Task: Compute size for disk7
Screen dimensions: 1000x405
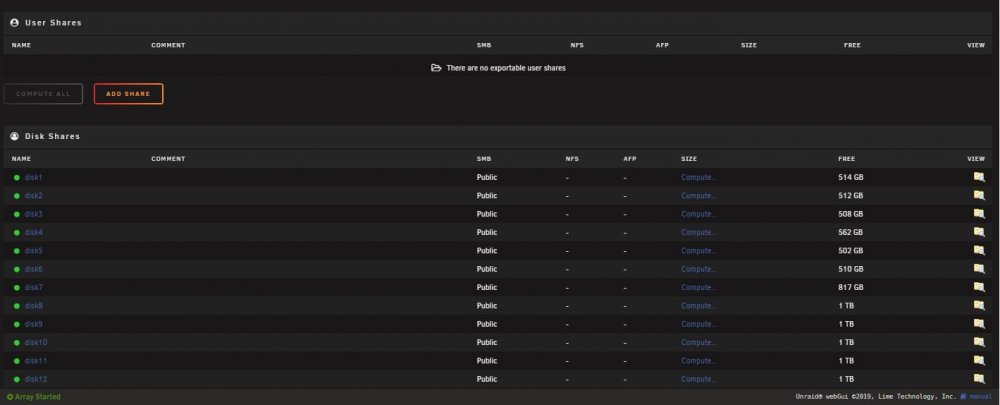Action: (x=698, y=288)
